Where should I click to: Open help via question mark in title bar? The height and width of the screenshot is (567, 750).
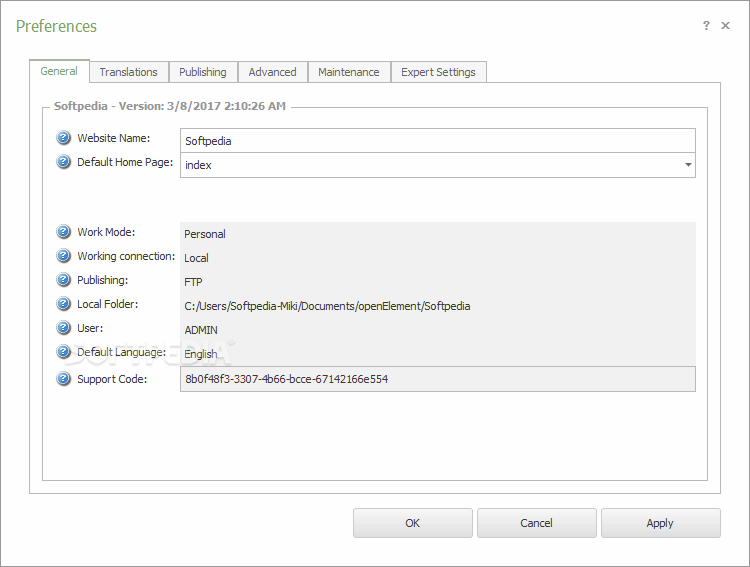pyautogui.click(x=706, y=25)
